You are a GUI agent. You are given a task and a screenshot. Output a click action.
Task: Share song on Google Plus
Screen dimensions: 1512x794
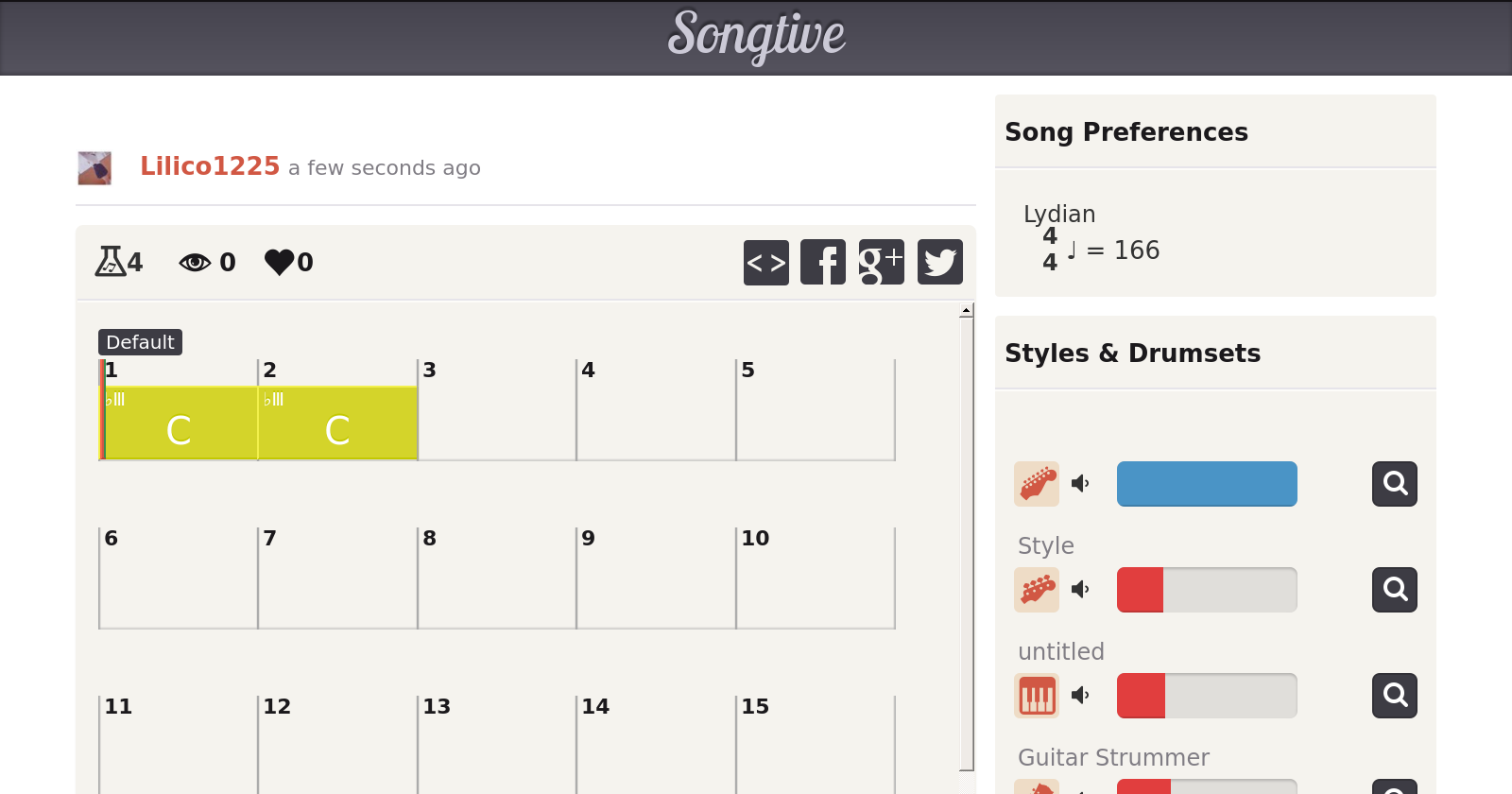[x=881, y=262]
